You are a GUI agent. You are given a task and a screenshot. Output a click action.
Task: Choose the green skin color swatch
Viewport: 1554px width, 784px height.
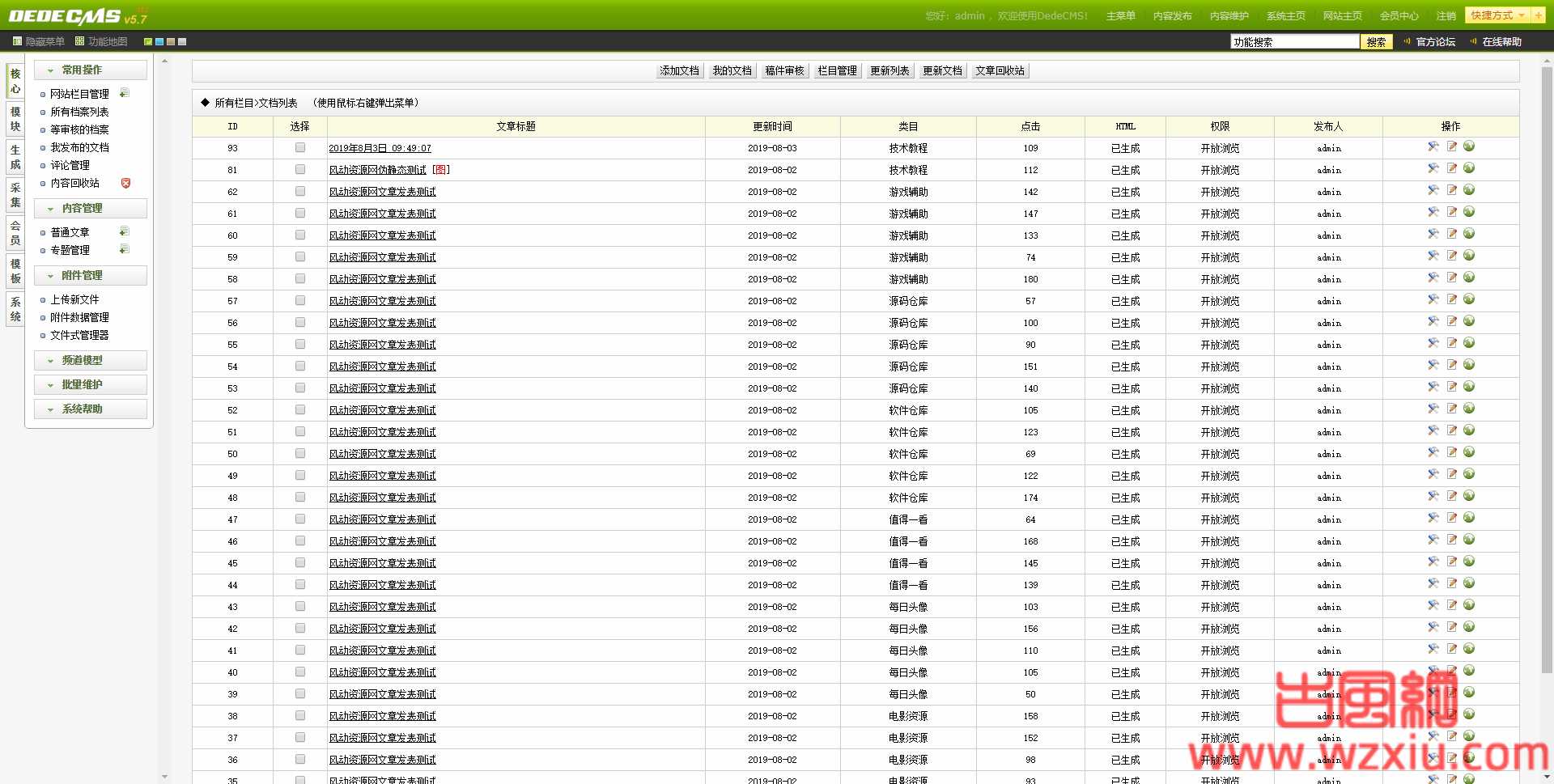(148, 41)
